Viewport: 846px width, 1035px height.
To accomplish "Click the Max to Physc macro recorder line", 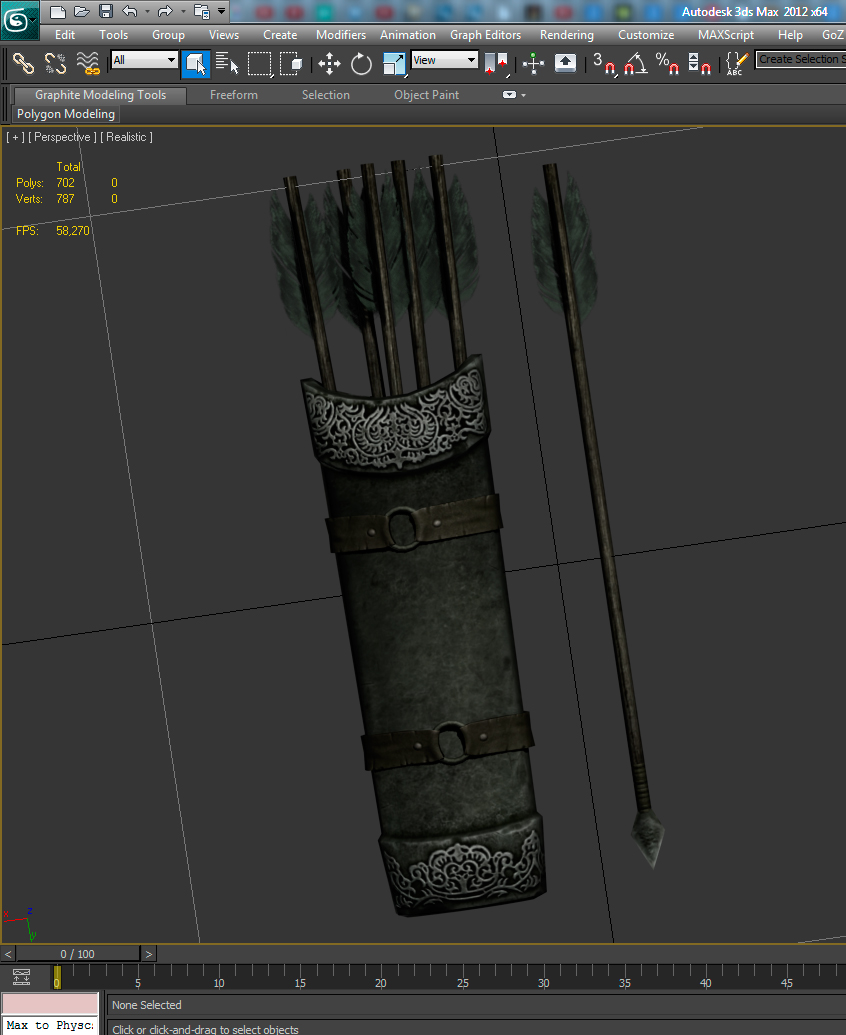I will tap(50, 1026).
